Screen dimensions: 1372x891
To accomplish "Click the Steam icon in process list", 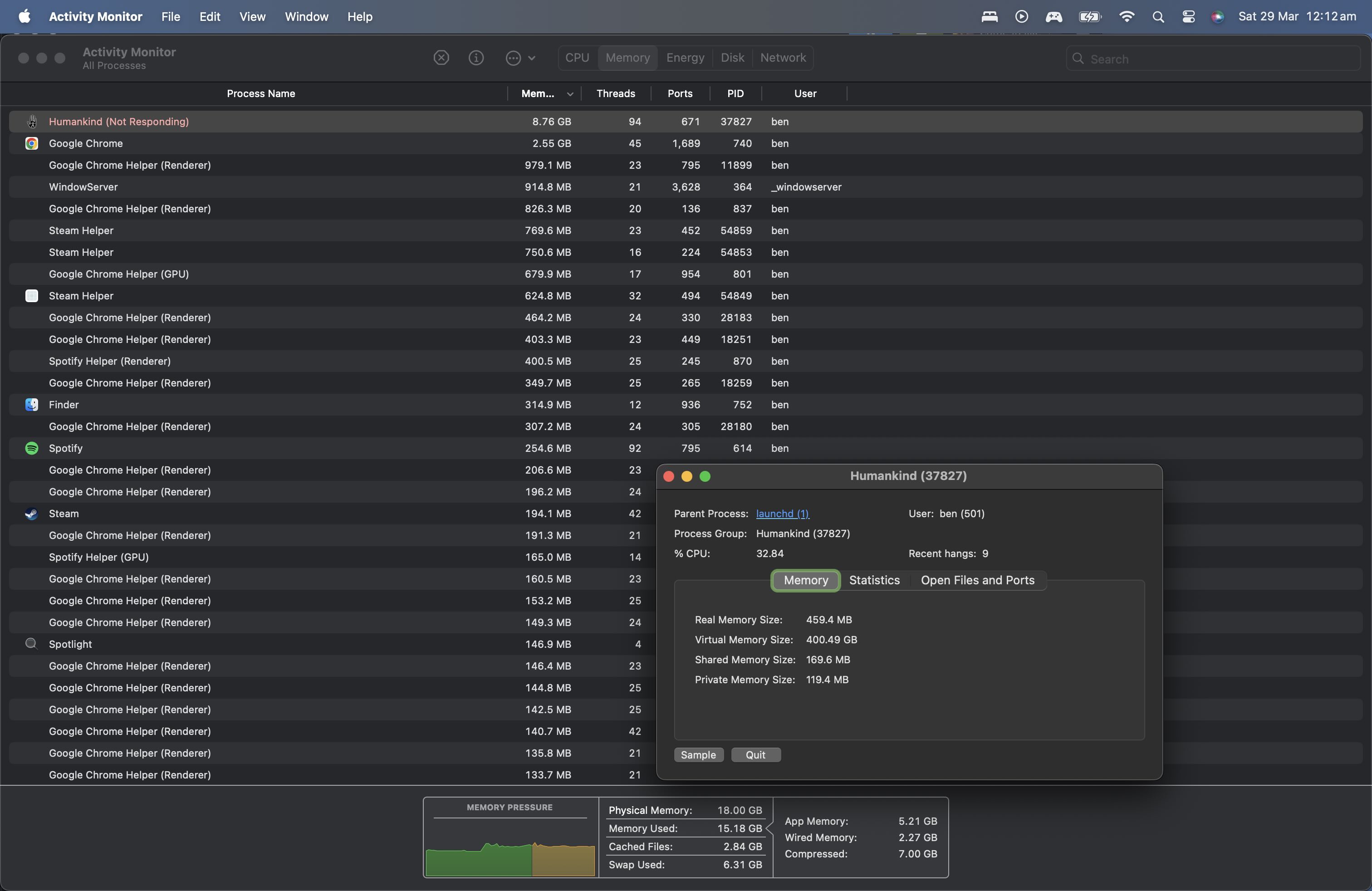I will point(32,514).
